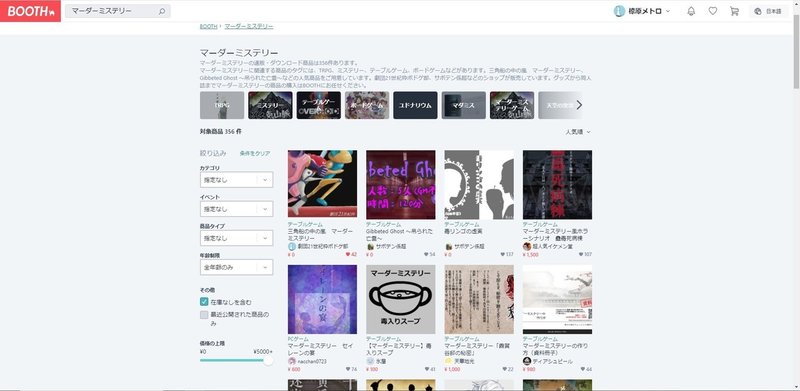Click the shop avatar under Gibbeted Ghost
Screen dimensions: 800x391
(370, 247)
